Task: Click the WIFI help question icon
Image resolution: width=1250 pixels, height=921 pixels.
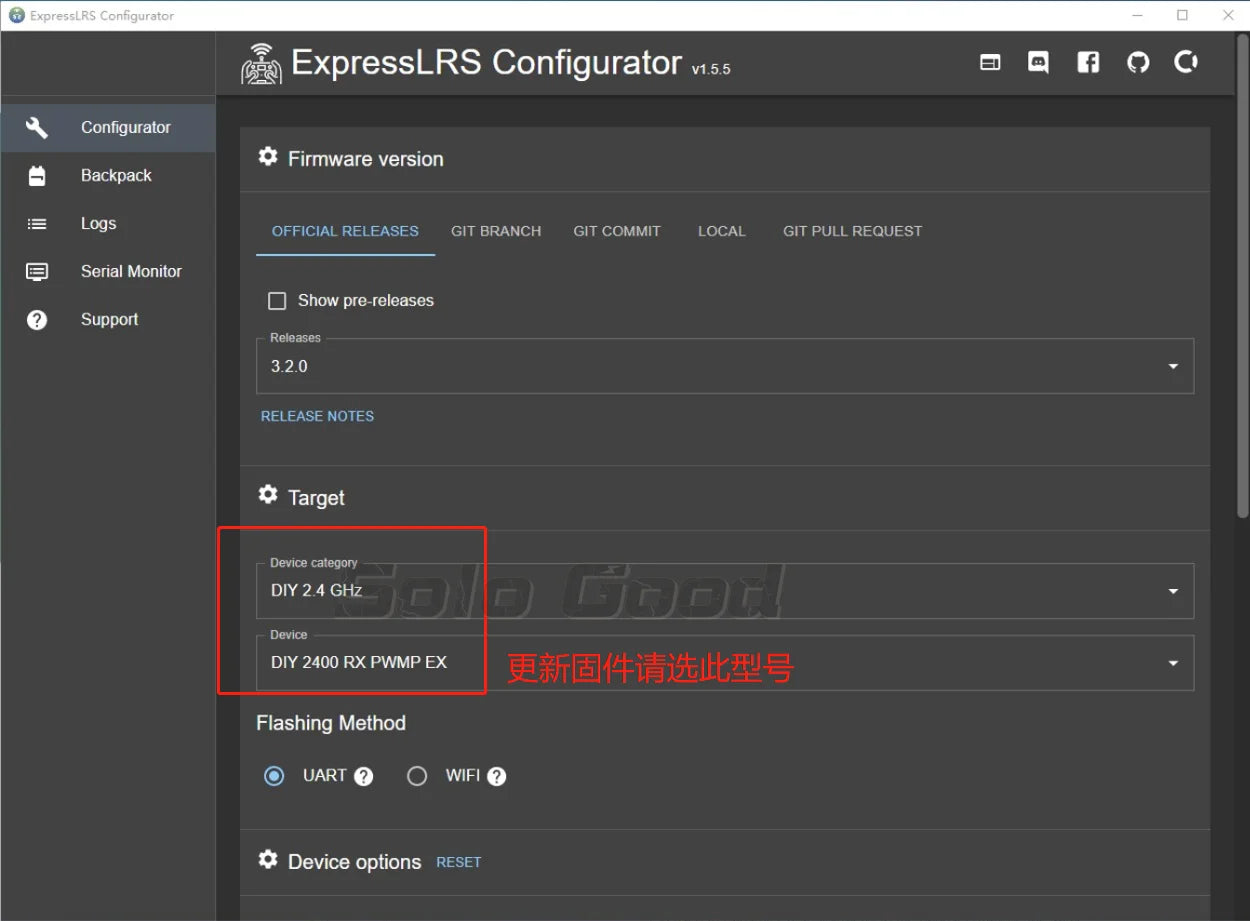Action: 496,776
